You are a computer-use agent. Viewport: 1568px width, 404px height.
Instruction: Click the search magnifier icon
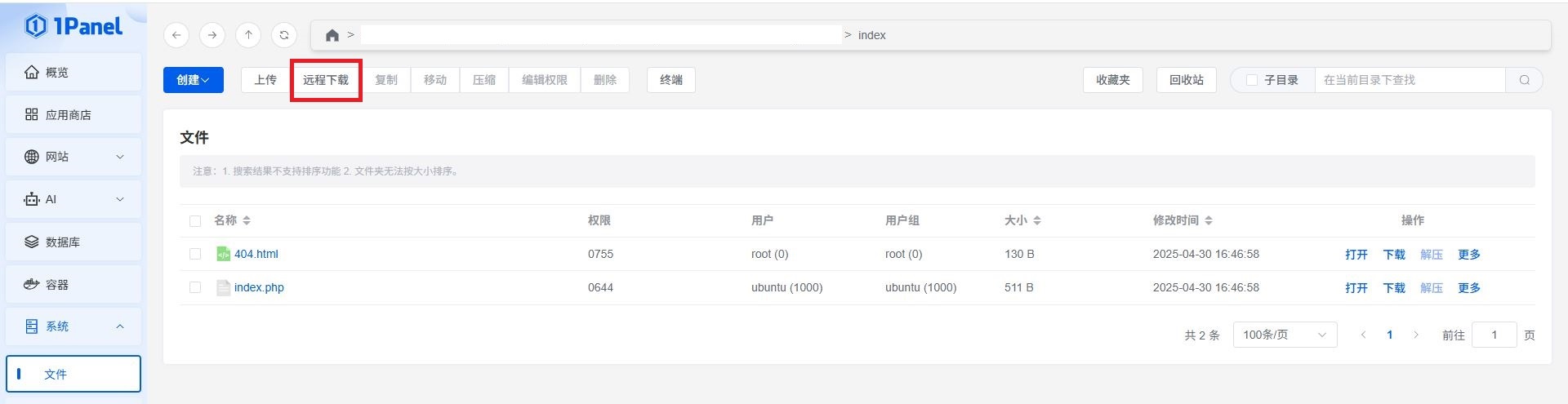tap(1524, 80)
